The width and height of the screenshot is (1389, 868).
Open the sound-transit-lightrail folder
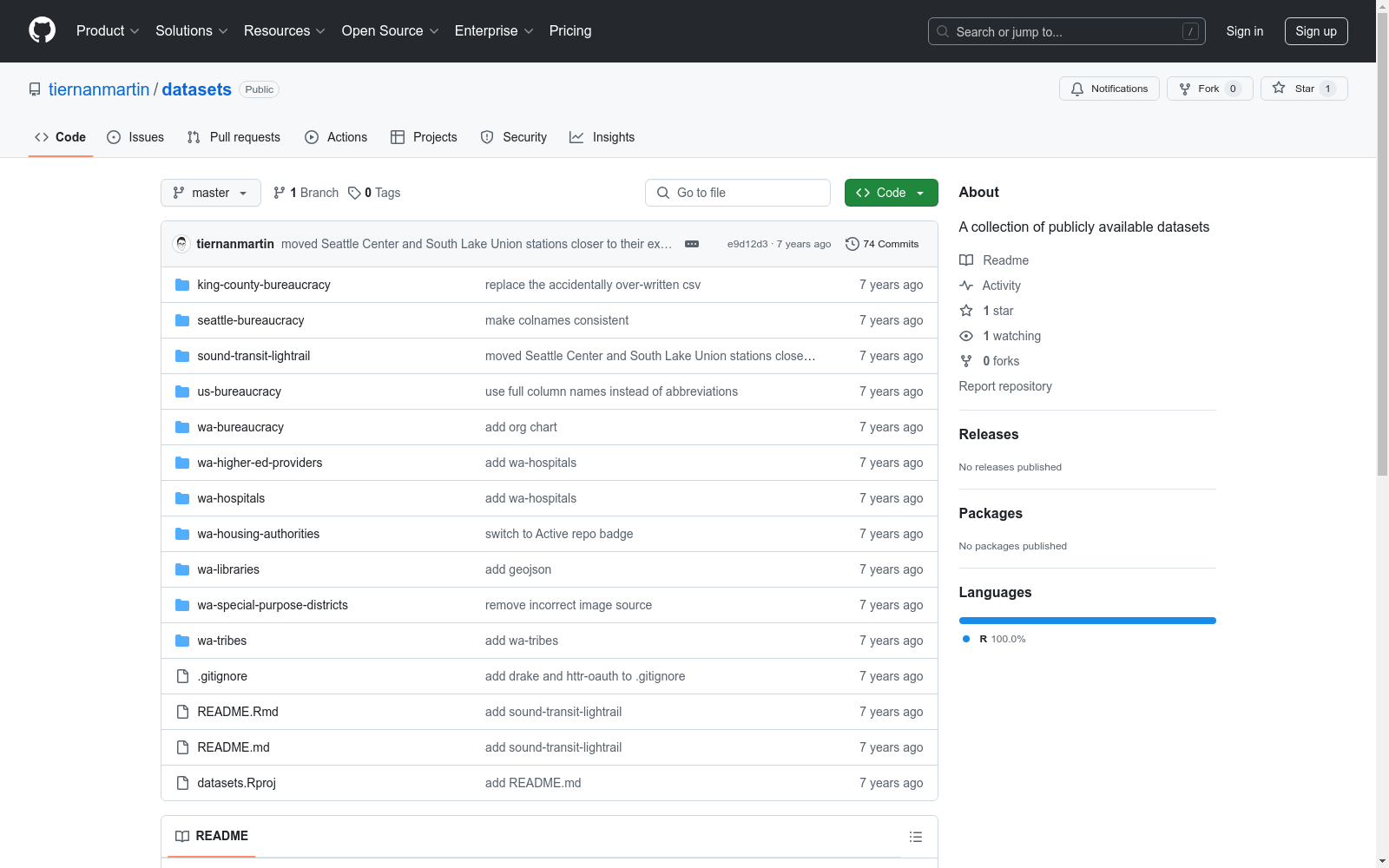click(x=253, y=356)
